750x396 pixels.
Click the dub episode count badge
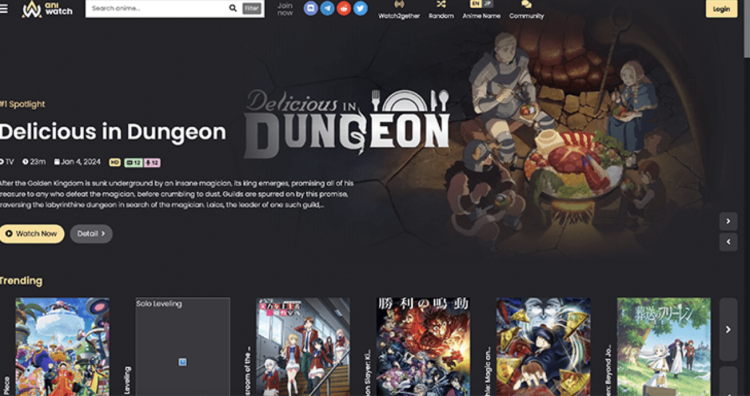(152, 163)
